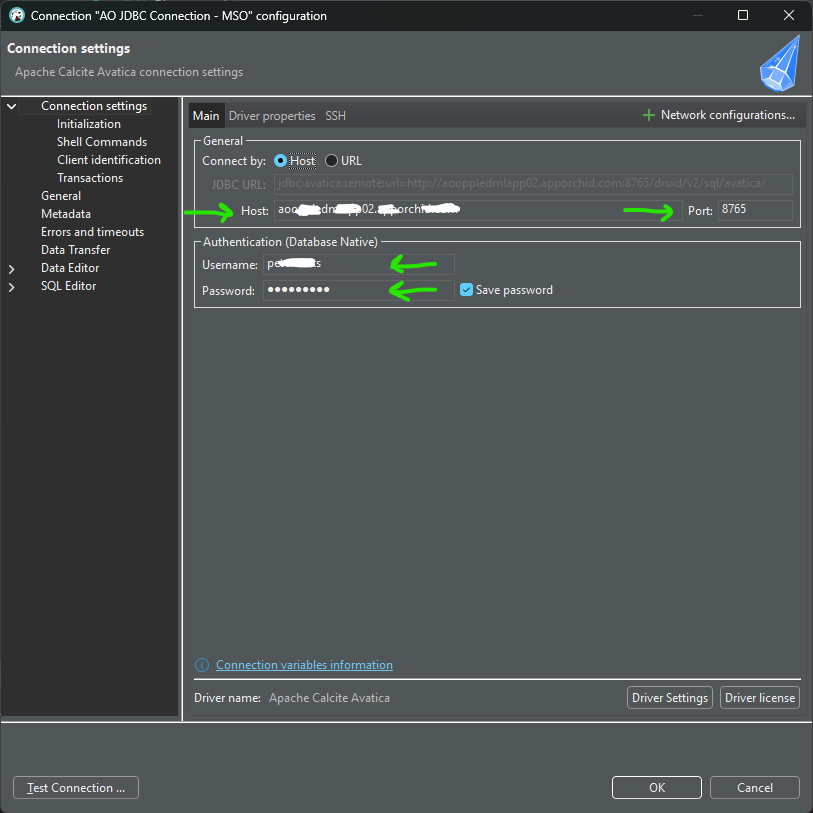
Task: Open Driver Settings
Action: (670, 698)
